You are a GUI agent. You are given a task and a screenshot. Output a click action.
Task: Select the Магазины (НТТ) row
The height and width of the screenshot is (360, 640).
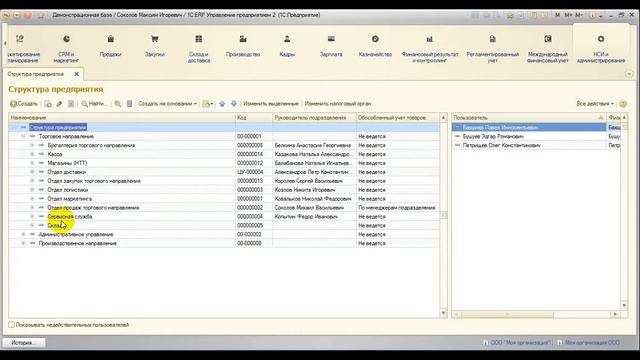[224, 163]
